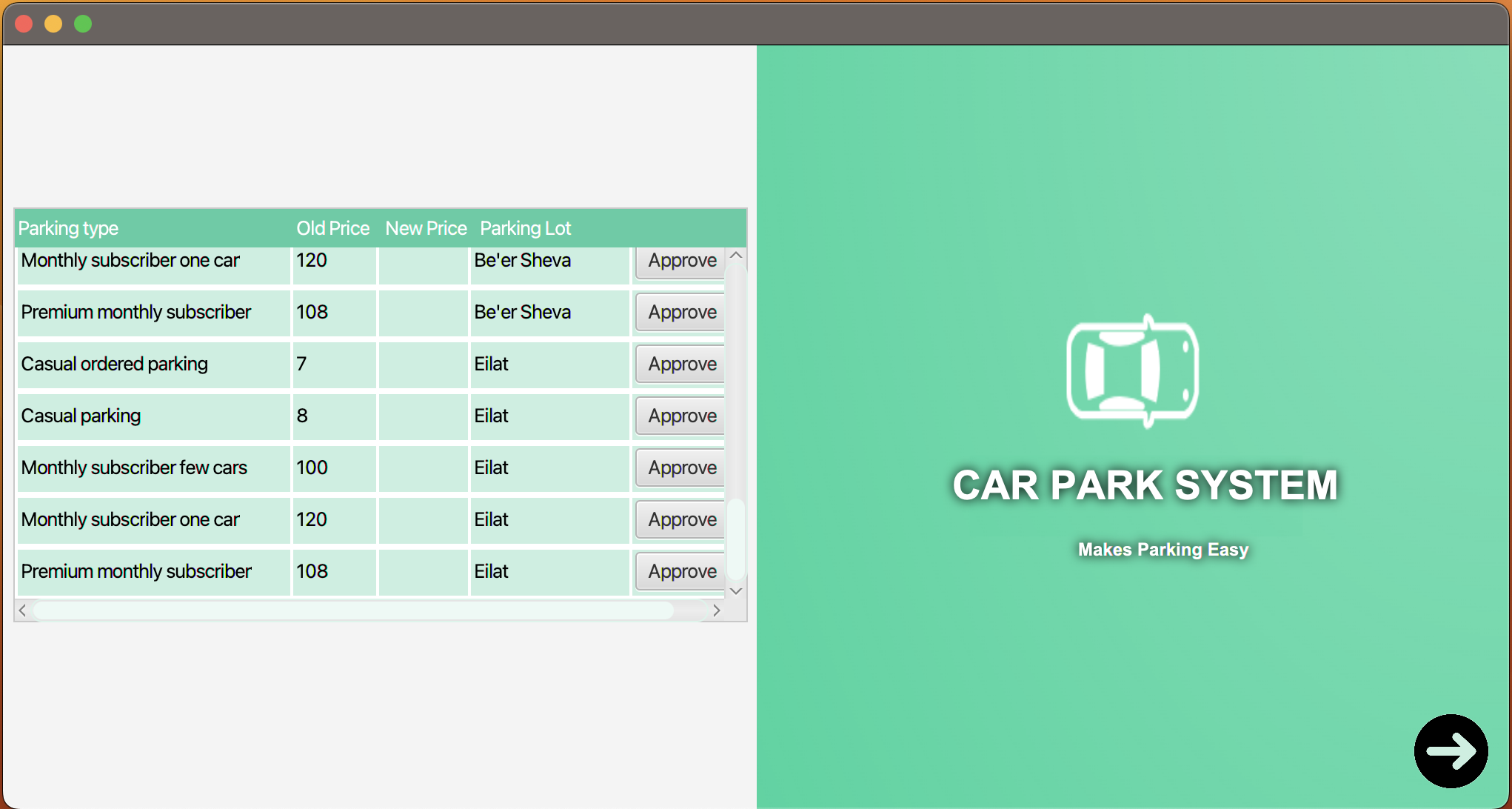Approve Monthly subscriber few cars for Eilat
Viewport: 1512px width, 809px height.
click(x=680, y=467)
